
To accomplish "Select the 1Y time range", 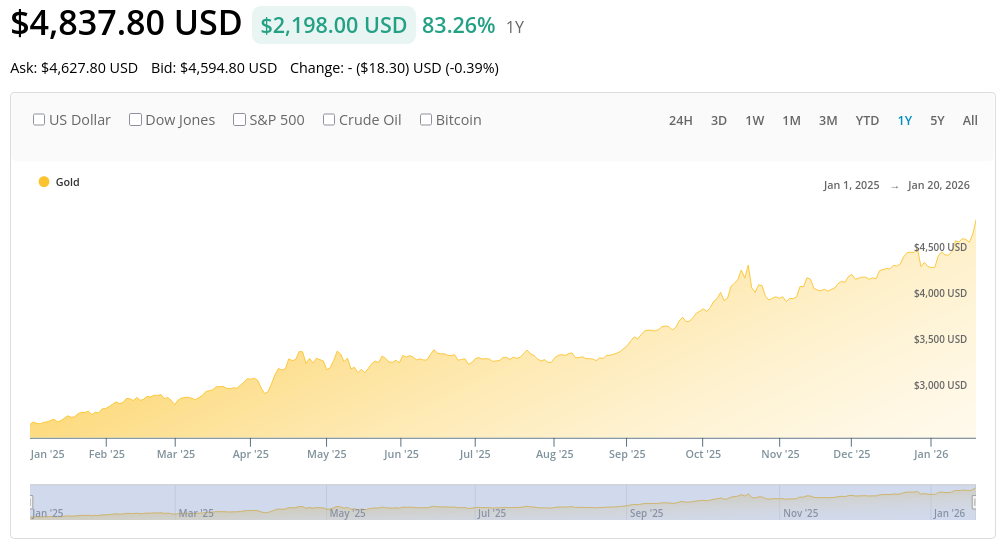I will pos(904,121).
